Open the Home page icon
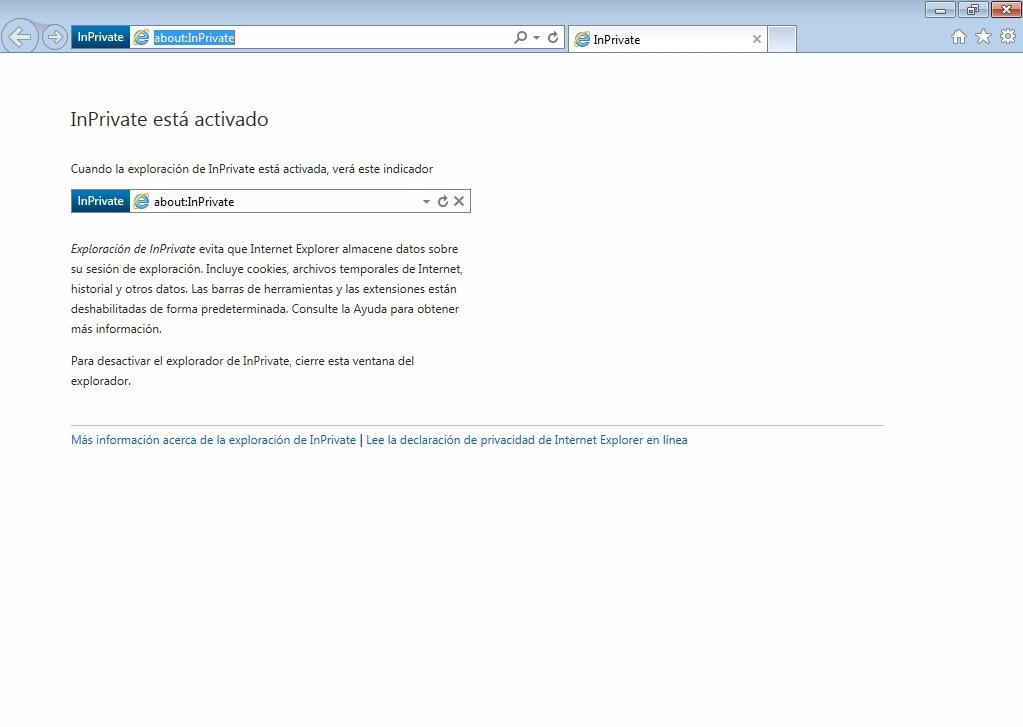The height and width of the screenshot is (727, 1023). [958, 37]
